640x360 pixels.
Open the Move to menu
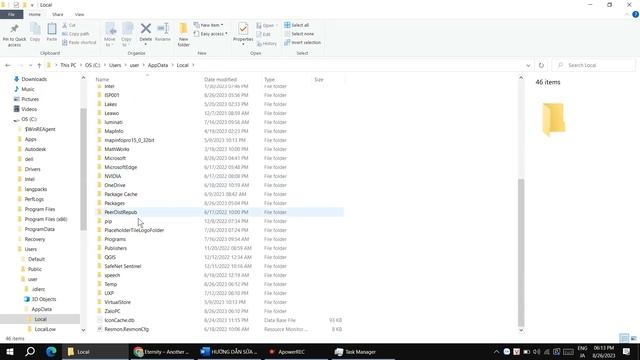click(x=110, y=34)
